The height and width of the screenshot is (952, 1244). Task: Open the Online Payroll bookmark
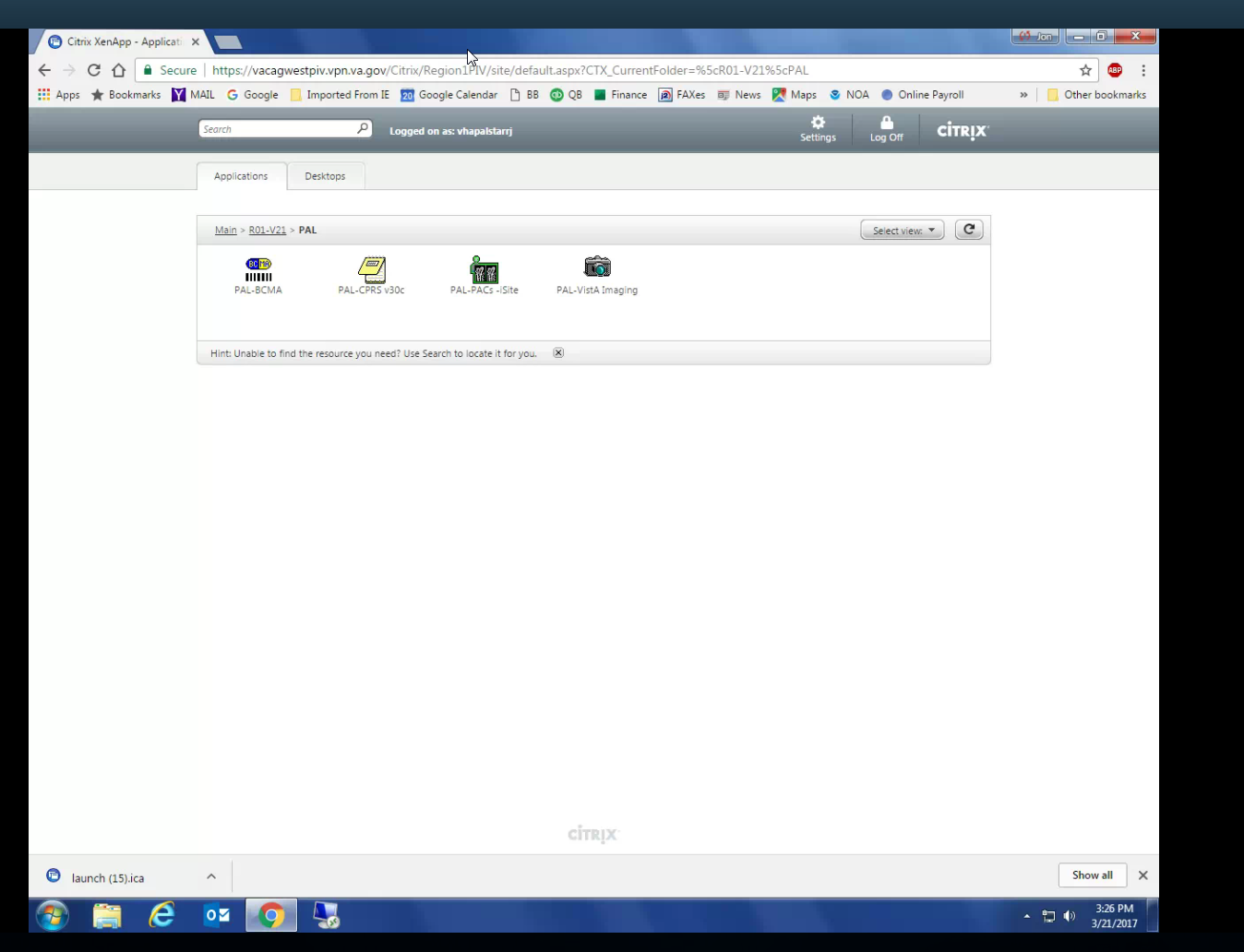[x=922, y=95]
